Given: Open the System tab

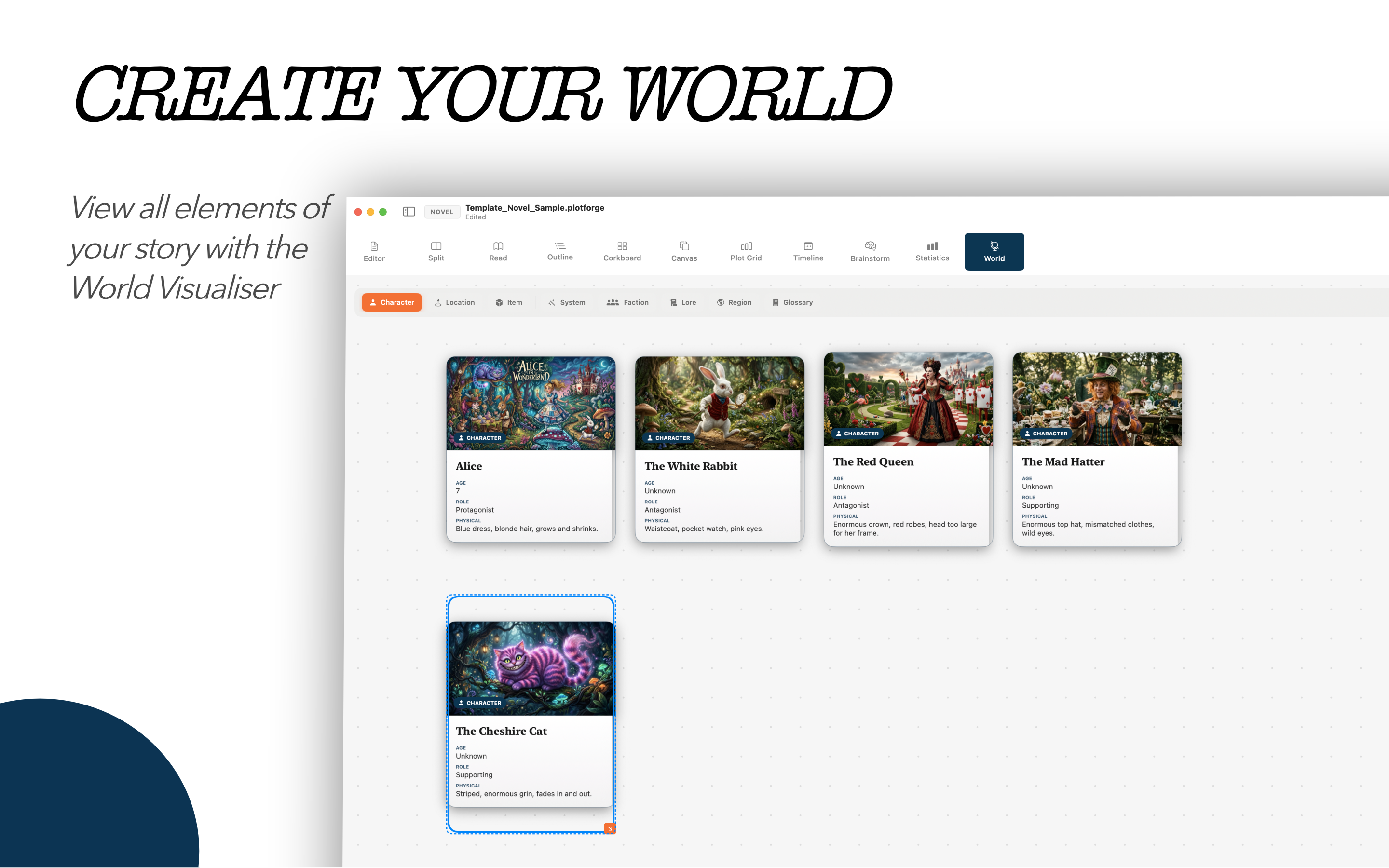Looking at the screenshot, I should coord(567,302).
